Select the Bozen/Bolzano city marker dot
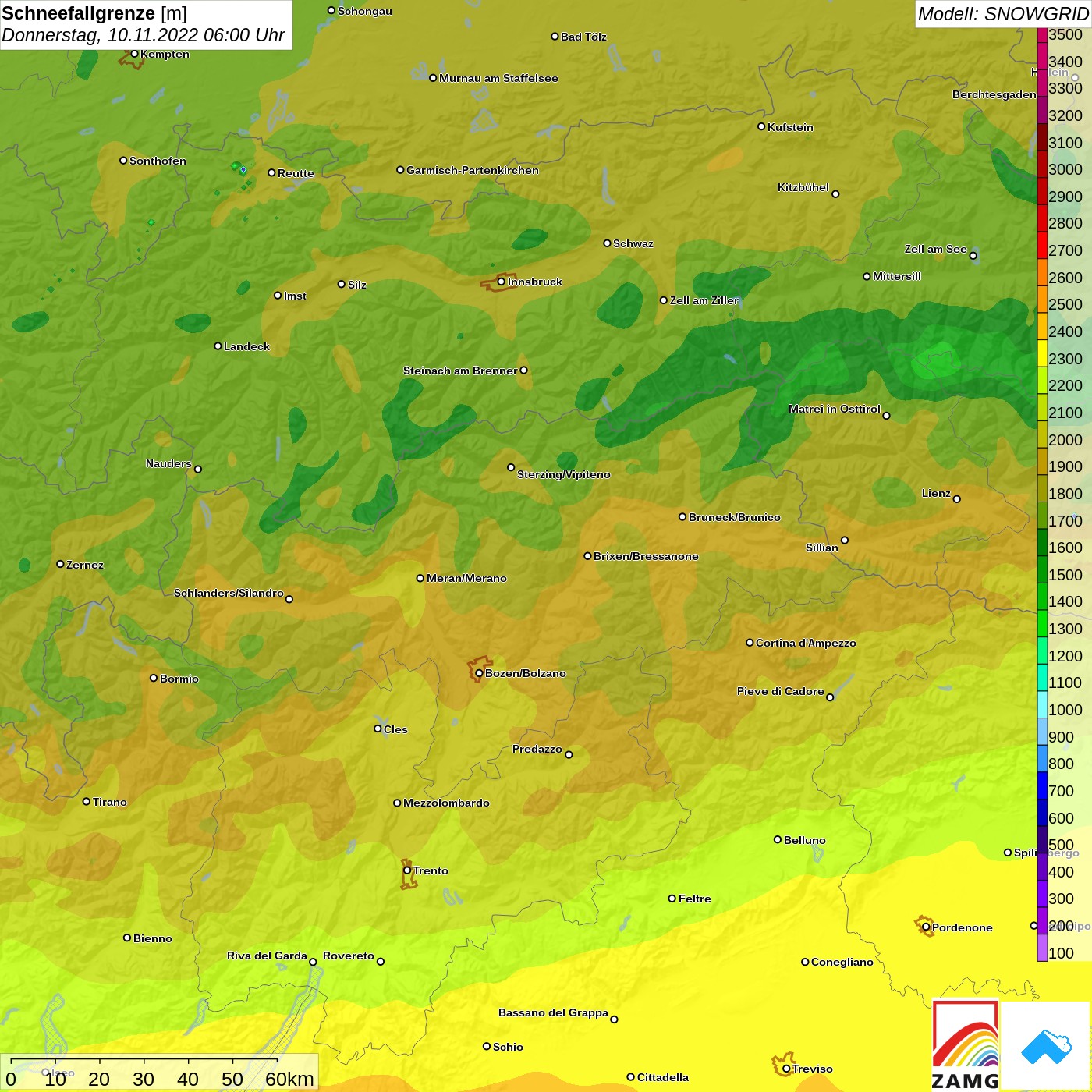The width and height of the screenshot is (1092, 1092). (x=479, y=673)
